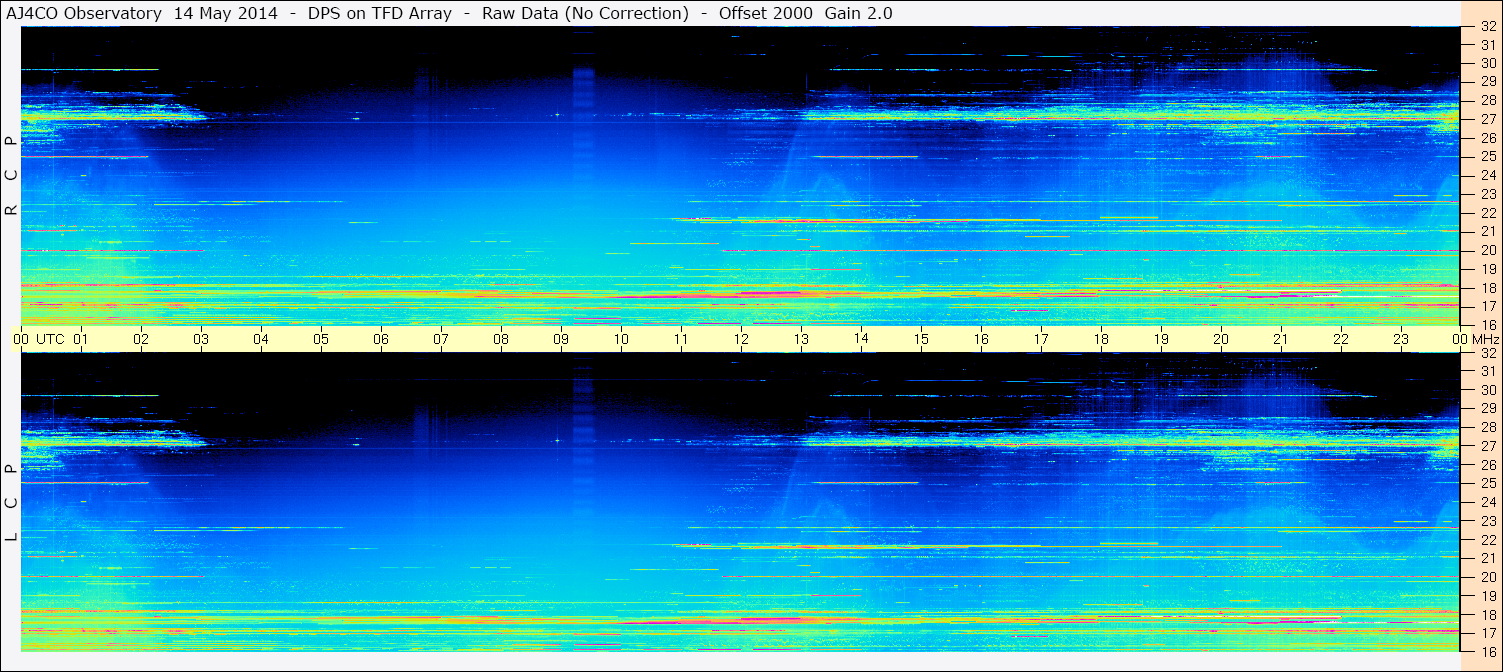
Task: Click 16 MHz label on upper RCP scale
Action: pos(1487,325)
